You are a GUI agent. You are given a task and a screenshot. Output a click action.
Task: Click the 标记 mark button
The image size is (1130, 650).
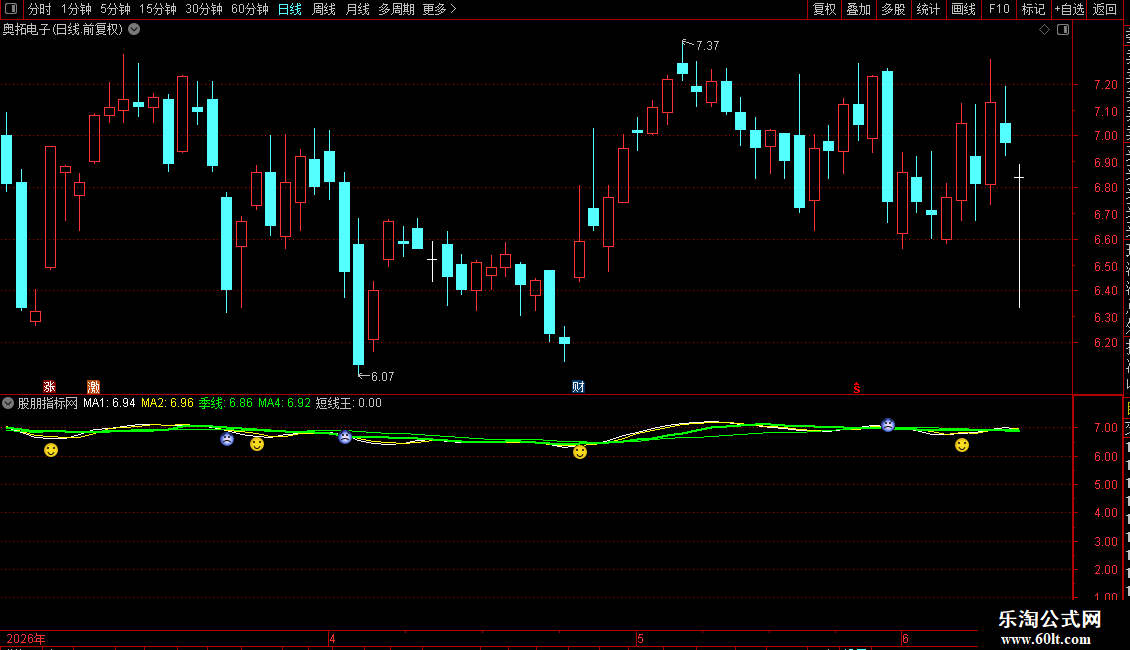pos(1033,9)
